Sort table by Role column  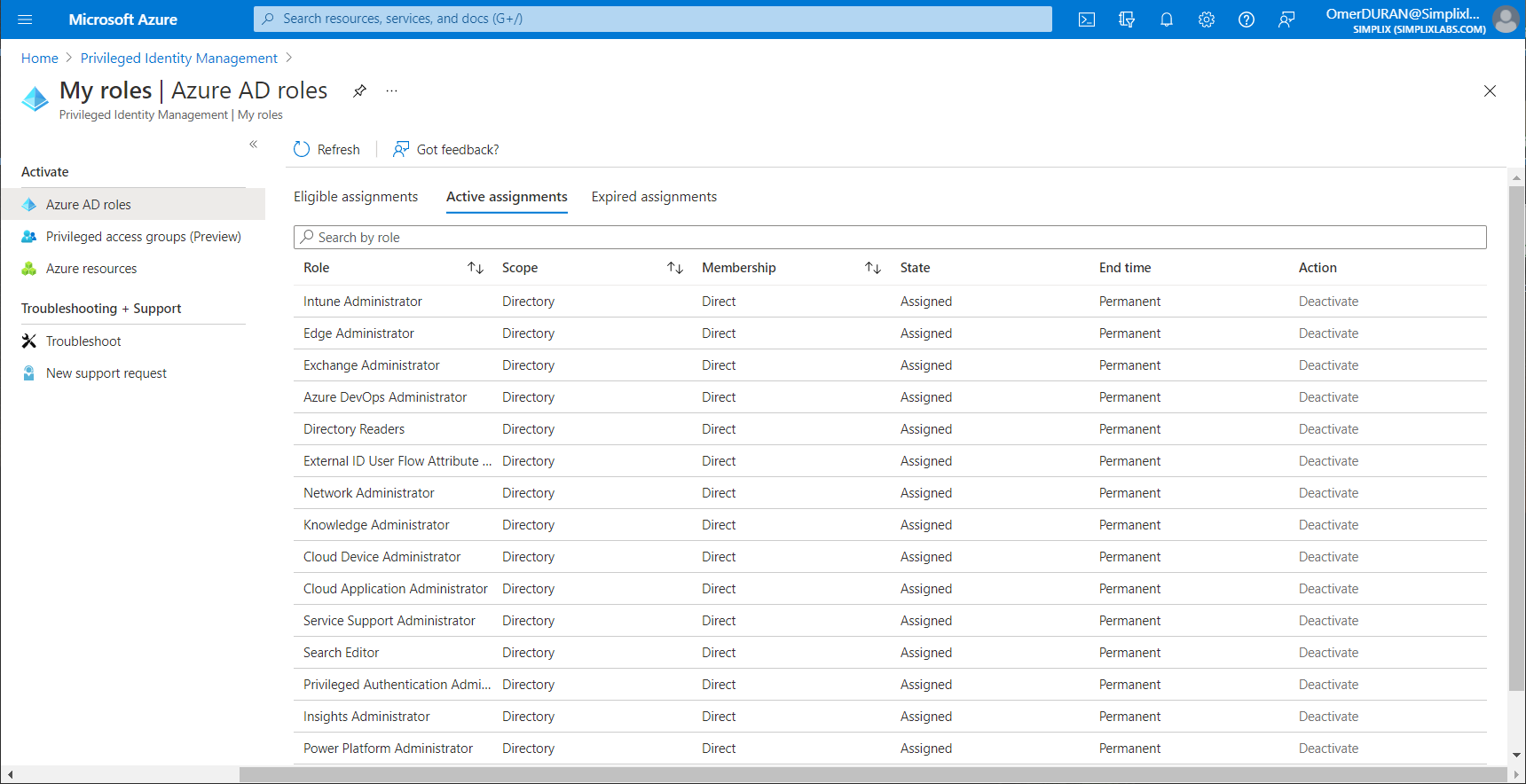pyautogui.click(x=476, y=268)
